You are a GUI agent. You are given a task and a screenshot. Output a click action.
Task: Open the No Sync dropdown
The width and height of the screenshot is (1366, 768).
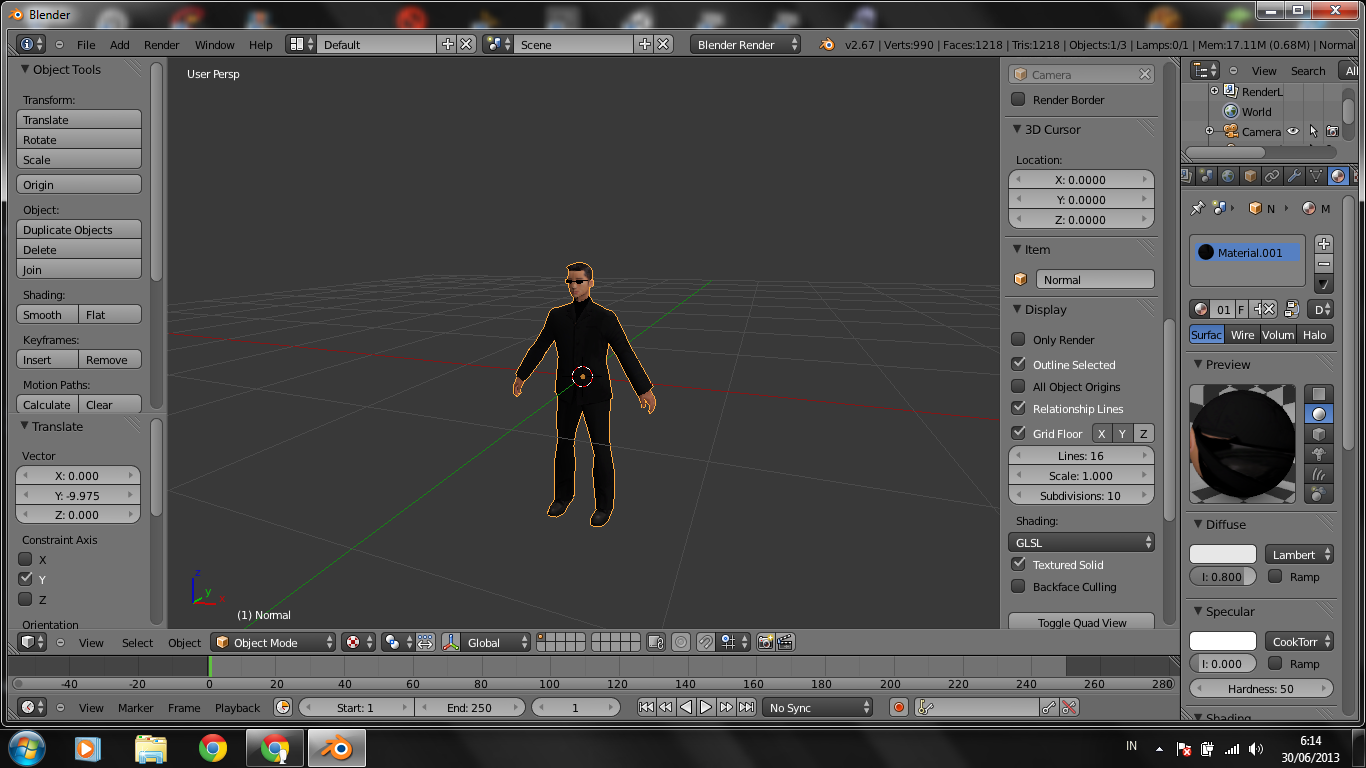[x=817, y=708]
